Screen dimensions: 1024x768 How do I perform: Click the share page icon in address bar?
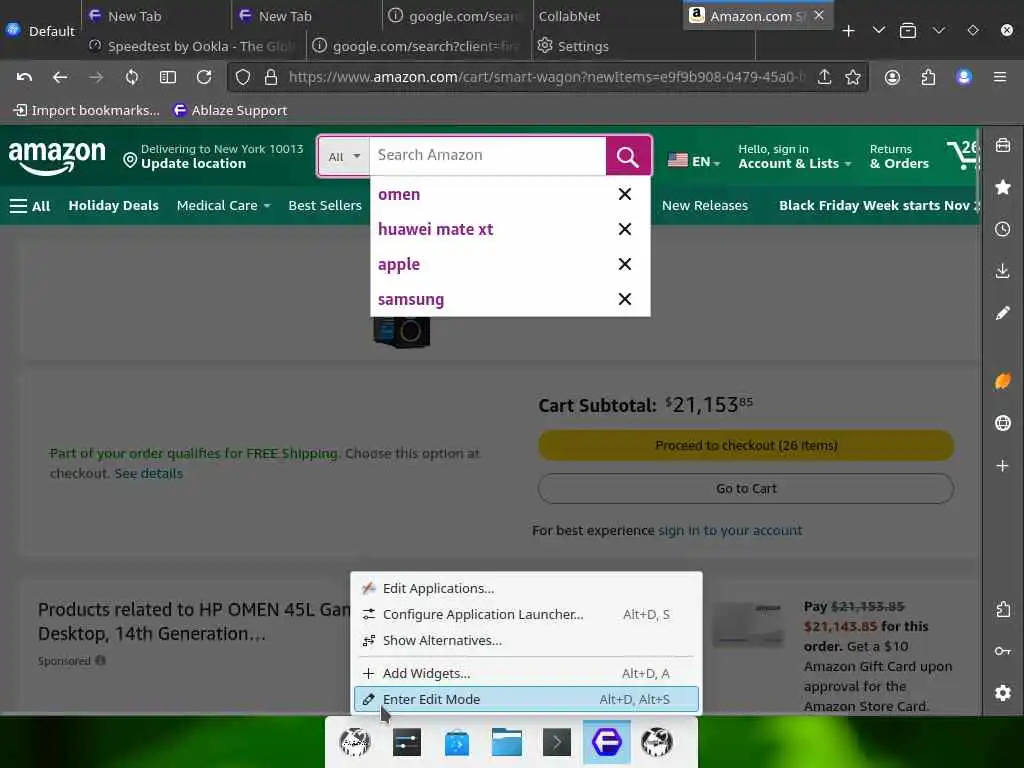(825, 77)
